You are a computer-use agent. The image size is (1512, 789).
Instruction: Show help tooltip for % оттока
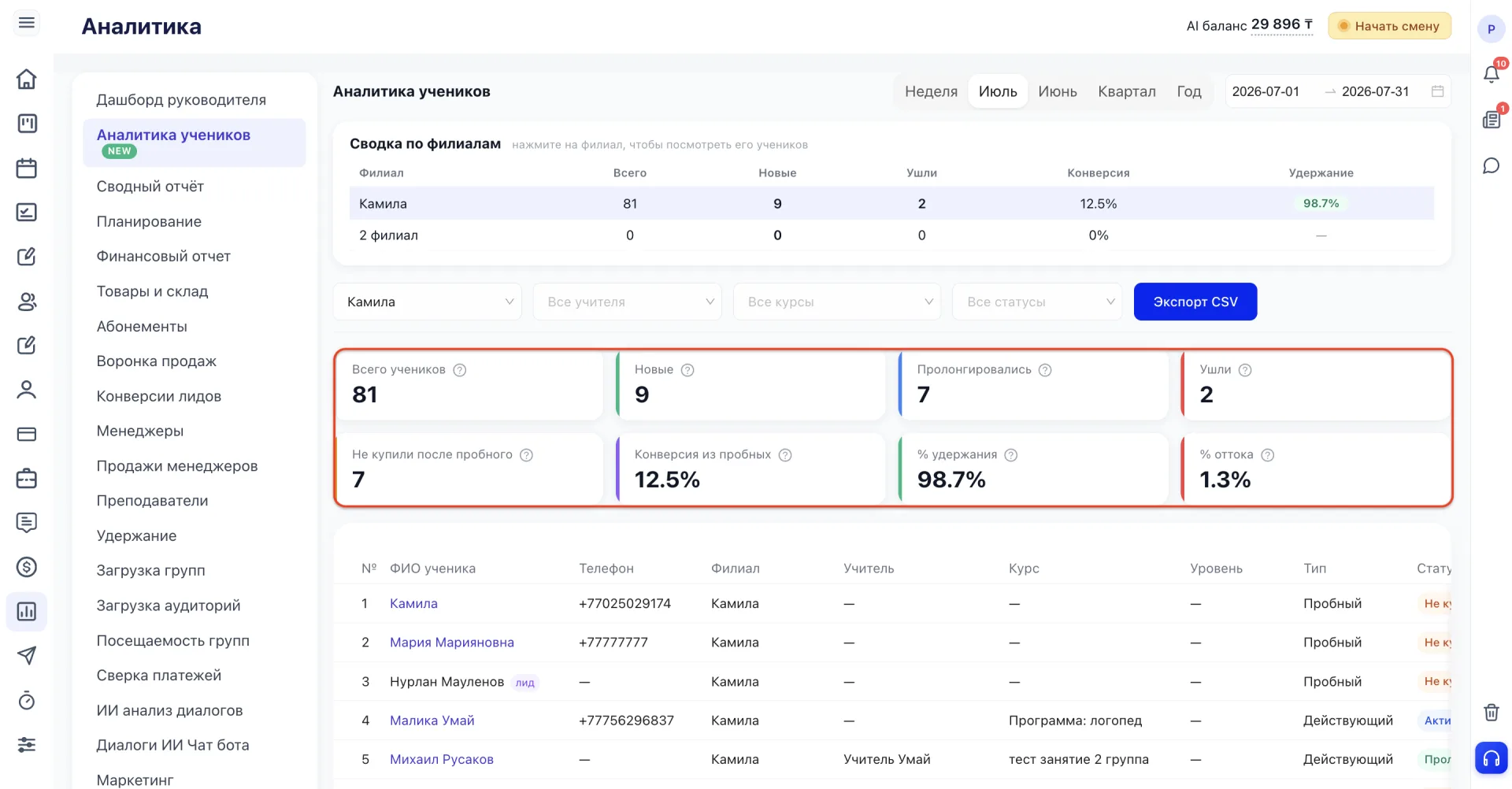[1267, 455]
